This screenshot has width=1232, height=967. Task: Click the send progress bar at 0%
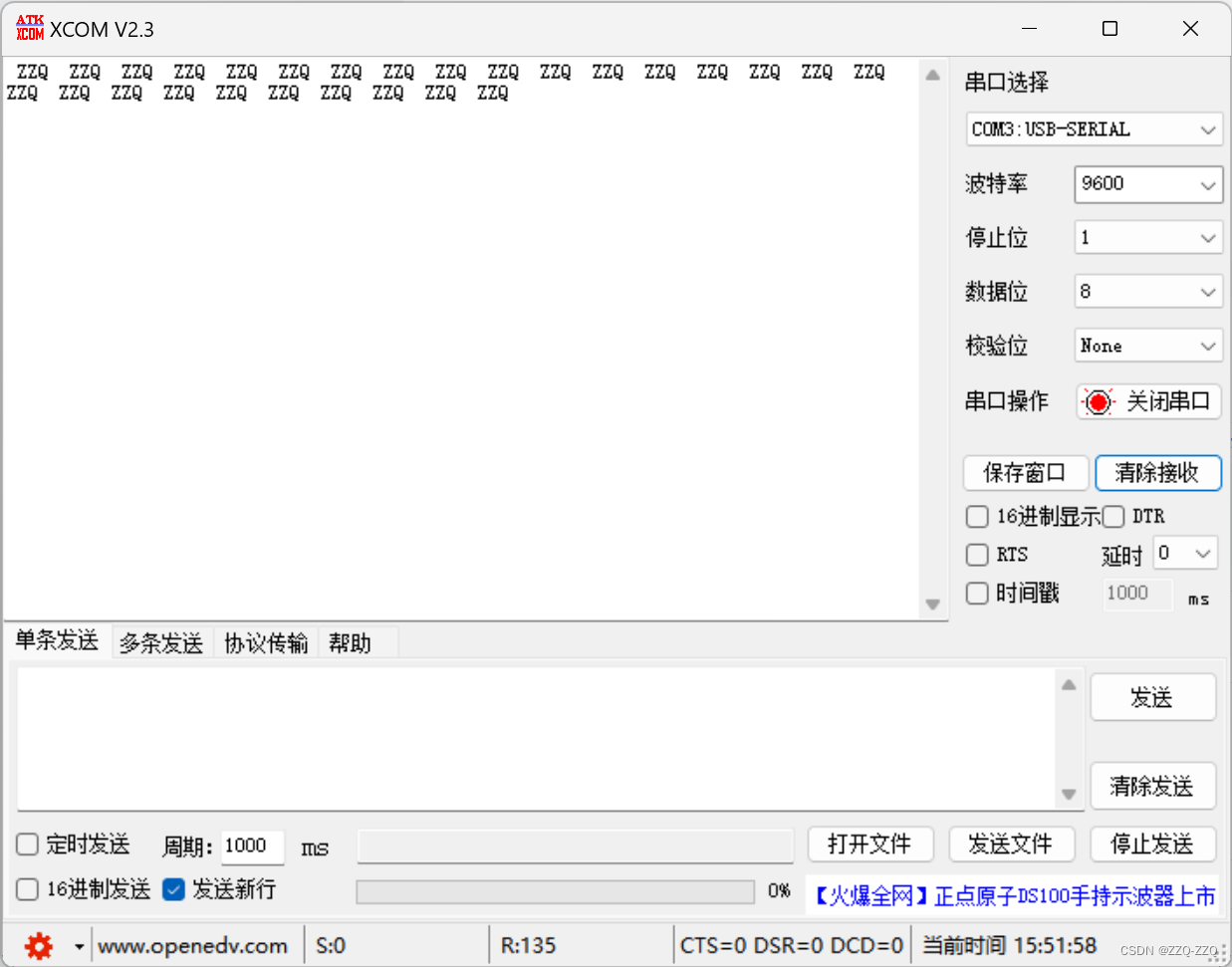coord(555,890)
